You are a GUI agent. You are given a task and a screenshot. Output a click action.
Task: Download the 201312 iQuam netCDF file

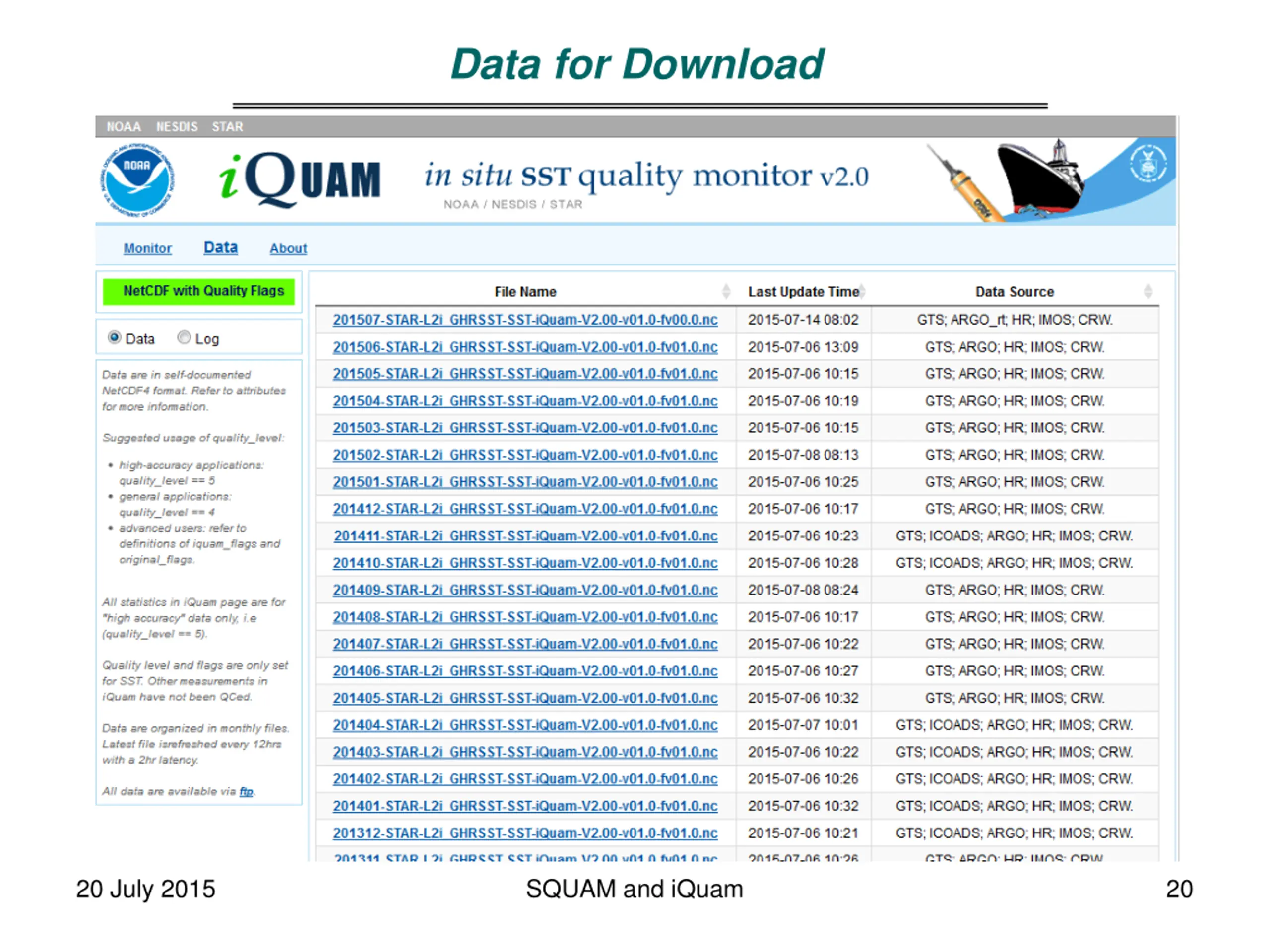525,833
